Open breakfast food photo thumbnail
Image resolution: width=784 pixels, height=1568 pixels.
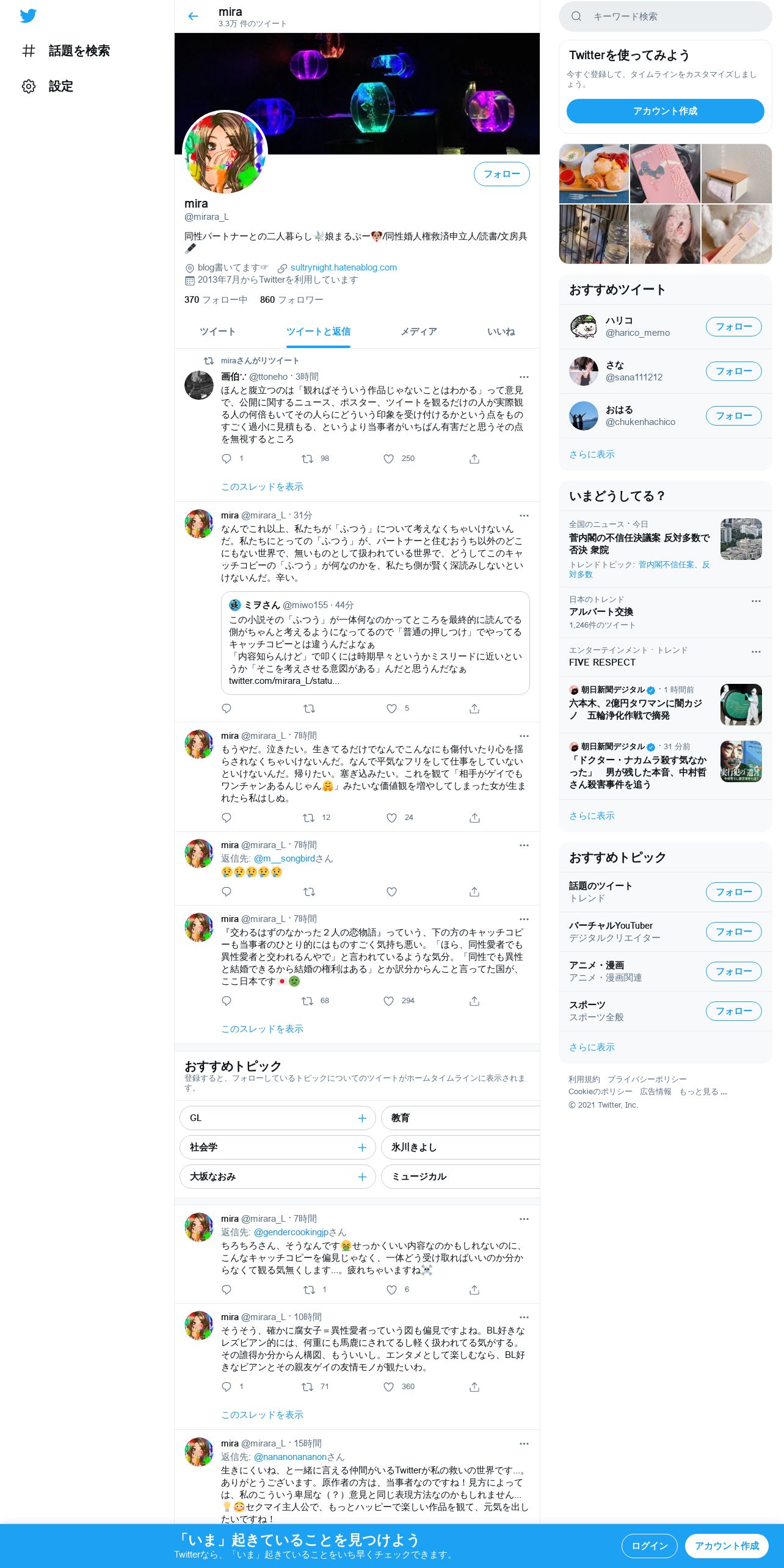(x=593, y=173)
